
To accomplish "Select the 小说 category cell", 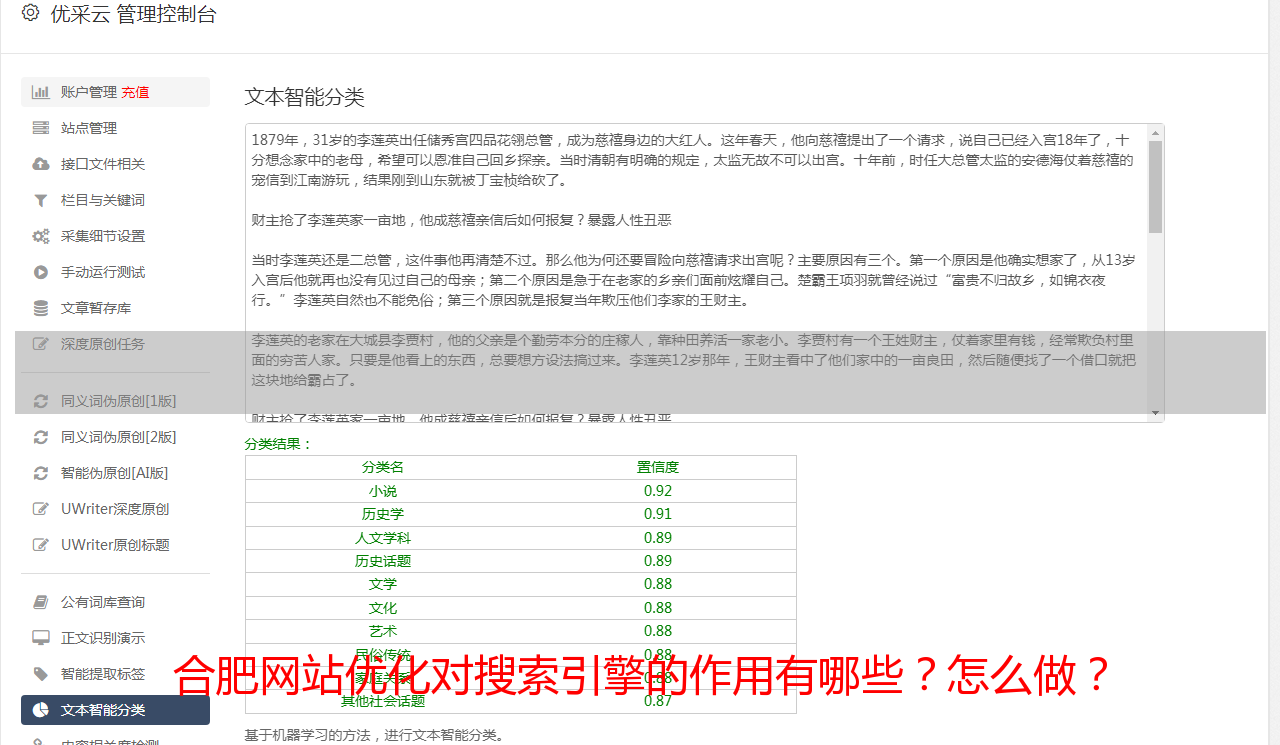I will tap(383, 491).
